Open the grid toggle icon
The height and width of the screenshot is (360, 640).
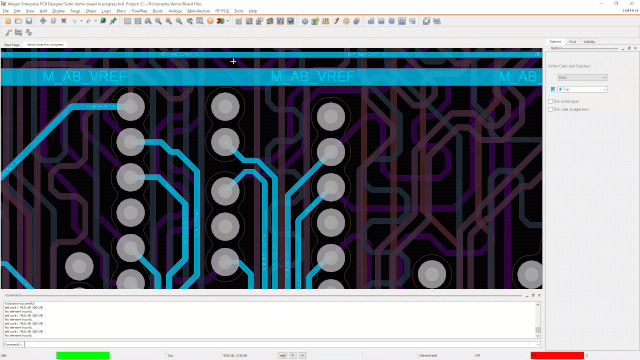coord(239,21)
